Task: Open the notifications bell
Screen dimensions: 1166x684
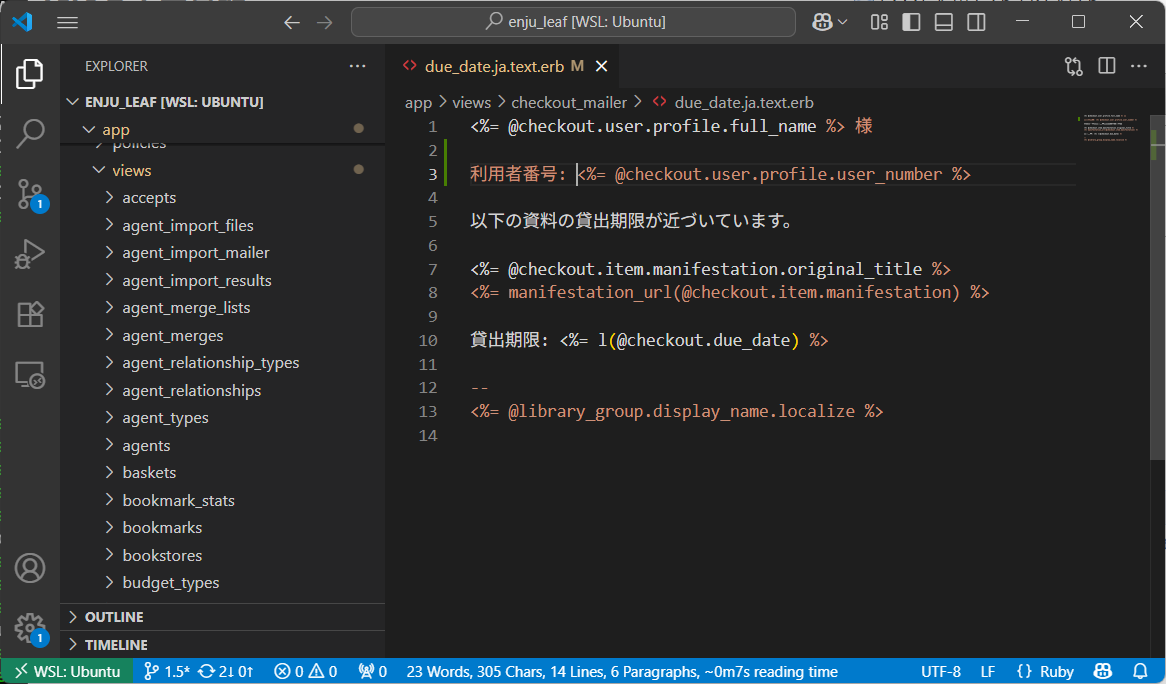Action: 1140,671
